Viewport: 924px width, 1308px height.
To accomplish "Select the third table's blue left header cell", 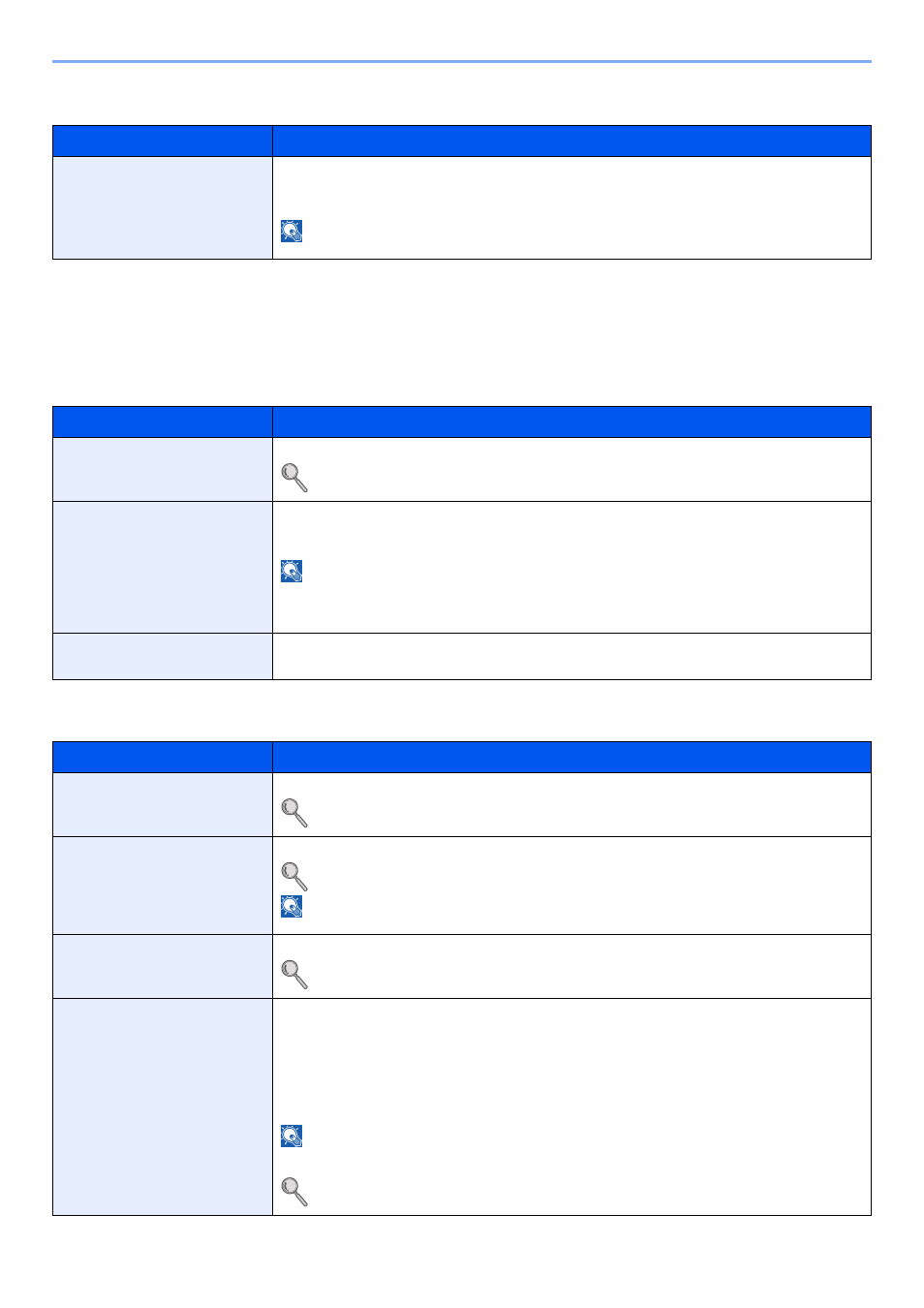I will pos(163,757).
